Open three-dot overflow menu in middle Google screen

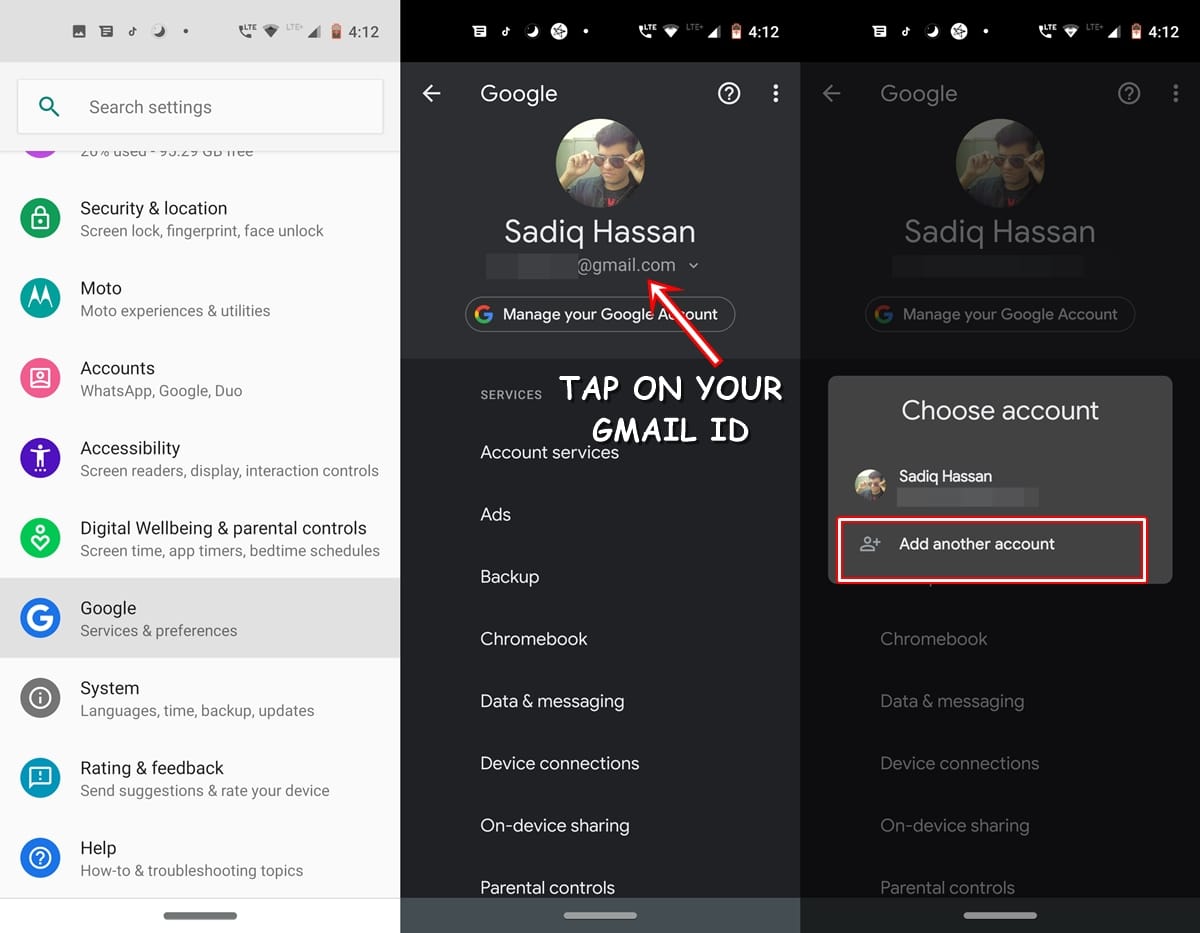tap(775, 93)
